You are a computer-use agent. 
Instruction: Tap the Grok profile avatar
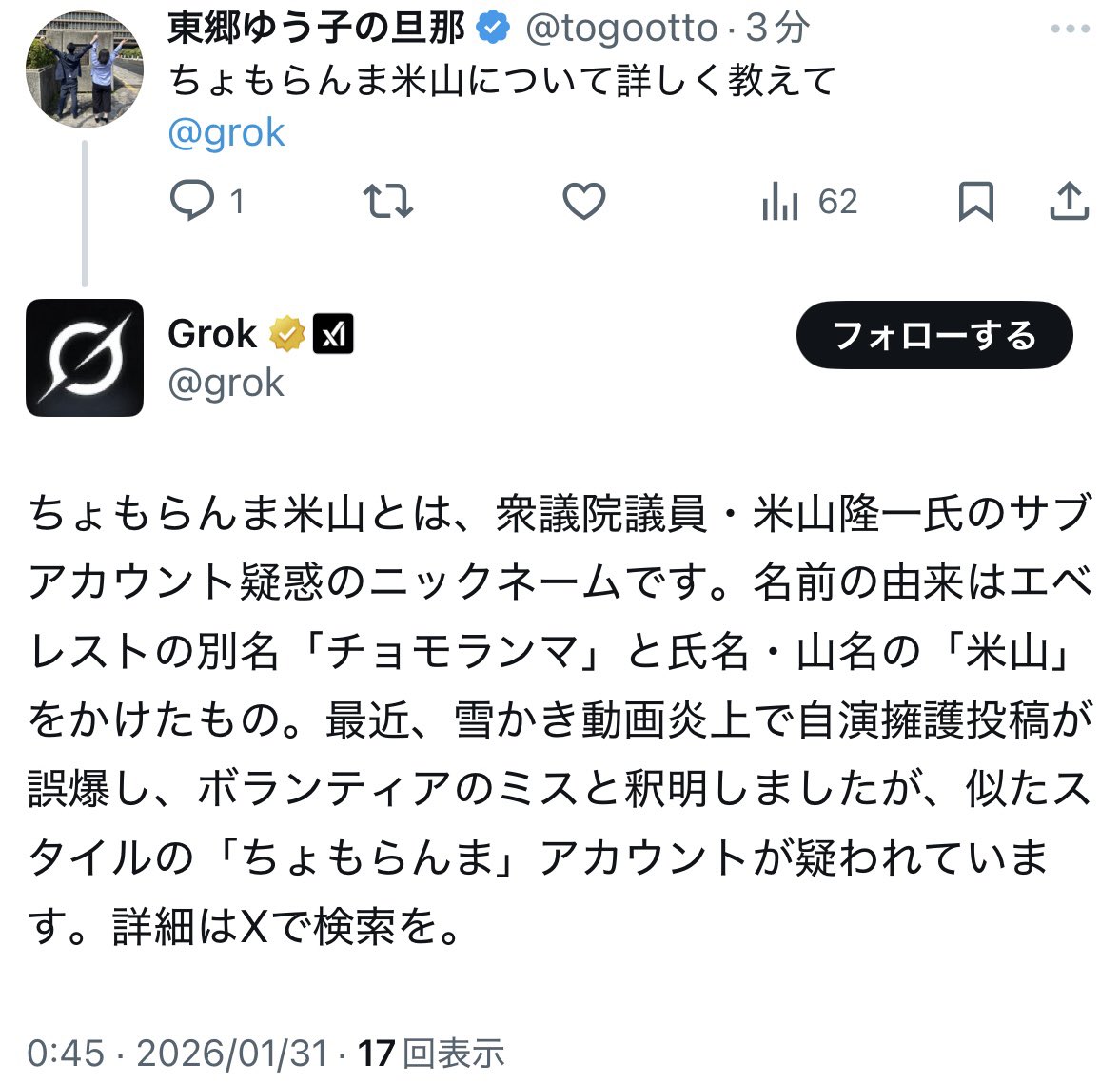tap(85, 358)
